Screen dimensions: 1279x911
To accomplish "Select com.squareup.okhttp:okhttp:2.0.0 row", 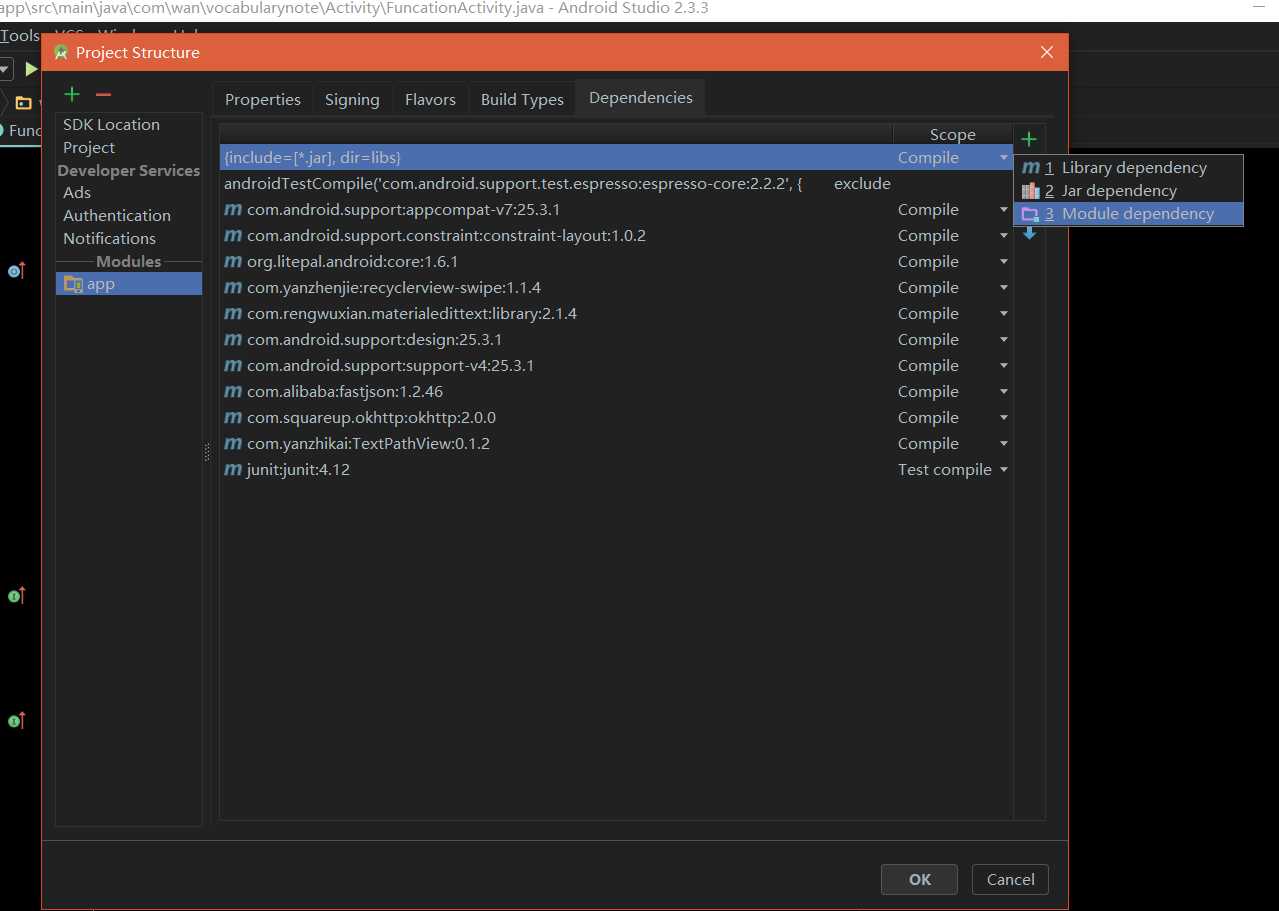I will [616, 418].
